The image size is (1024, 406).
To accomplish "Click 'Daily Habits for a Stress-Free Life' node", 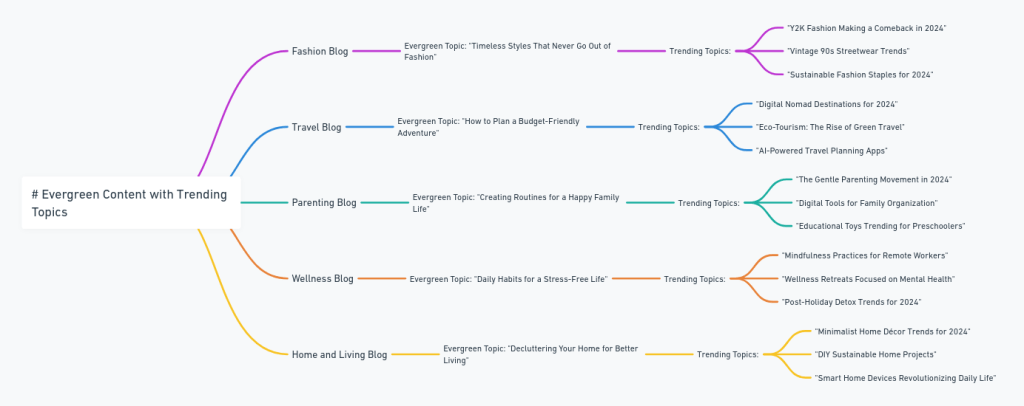I will pyautogui.click(x=508, y=279).
